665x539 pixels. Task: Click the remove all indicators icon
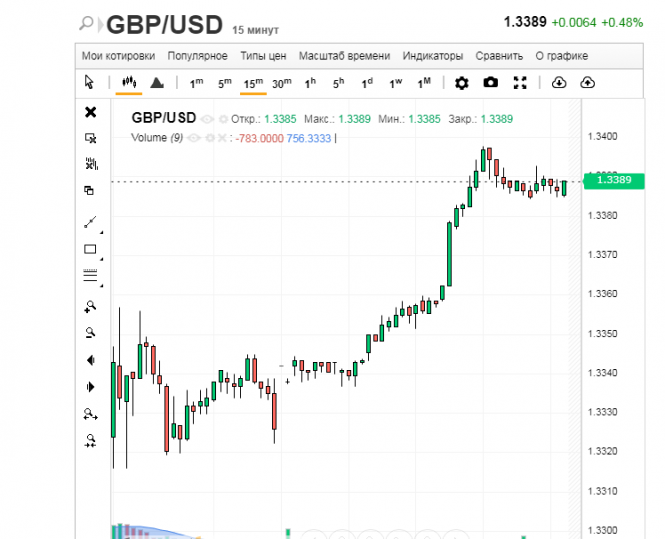point(91,164)
